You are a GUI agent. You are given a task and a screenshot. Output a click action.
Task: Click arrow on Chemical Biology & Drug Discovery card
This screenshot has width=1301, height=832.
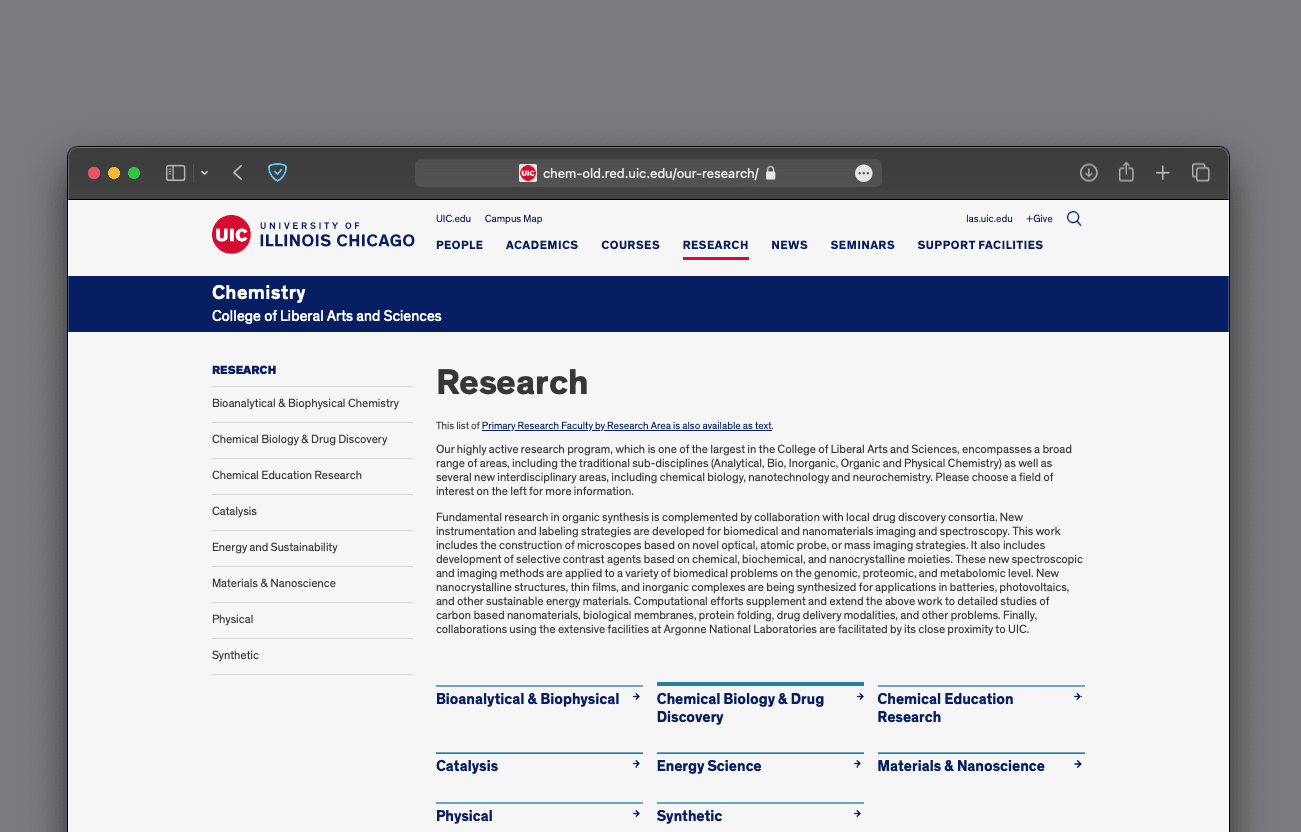click(x=858, y=696)
